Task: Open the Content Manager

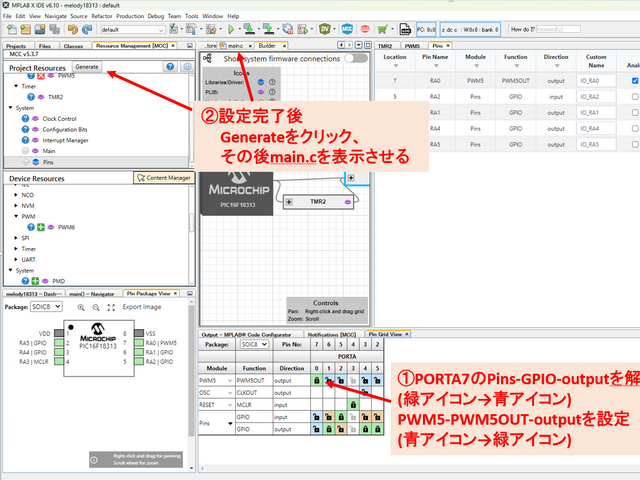Action: [164, 178]
